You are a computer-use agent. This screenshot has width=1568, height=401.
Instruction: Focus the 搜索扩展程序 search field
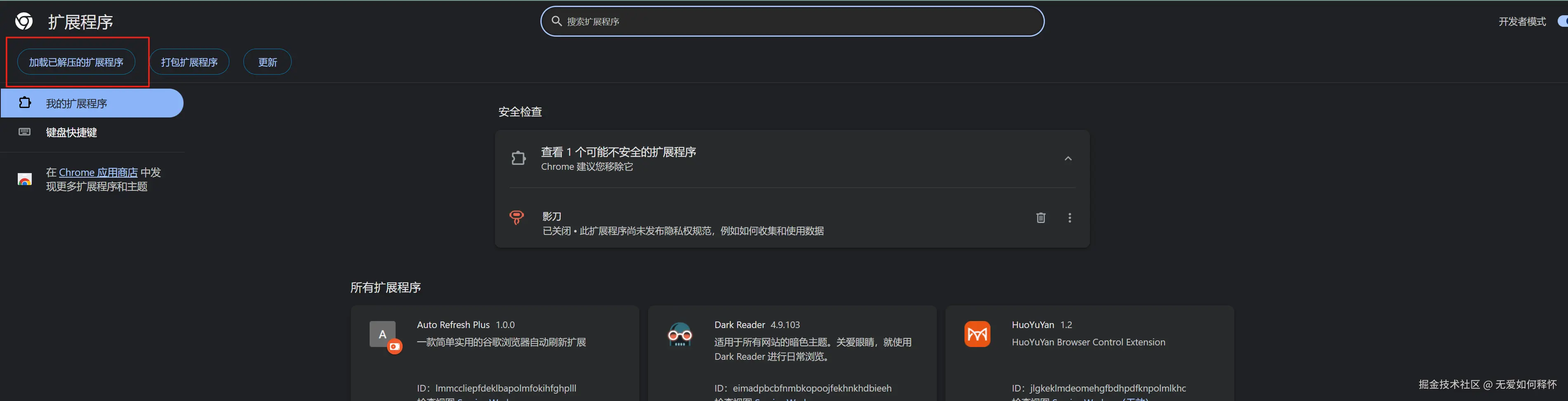click(x=792, y=21)
